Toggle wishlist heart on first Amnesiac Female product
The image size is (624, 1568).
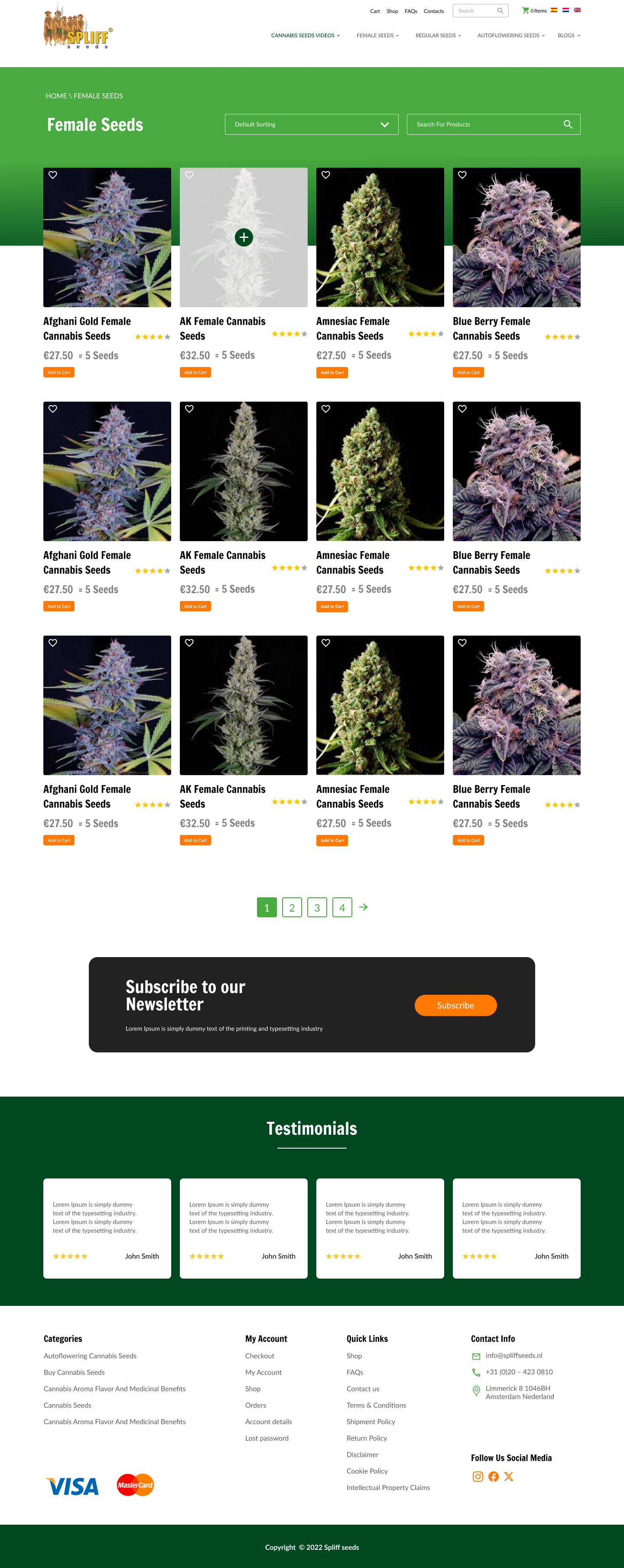pos(326,175)
